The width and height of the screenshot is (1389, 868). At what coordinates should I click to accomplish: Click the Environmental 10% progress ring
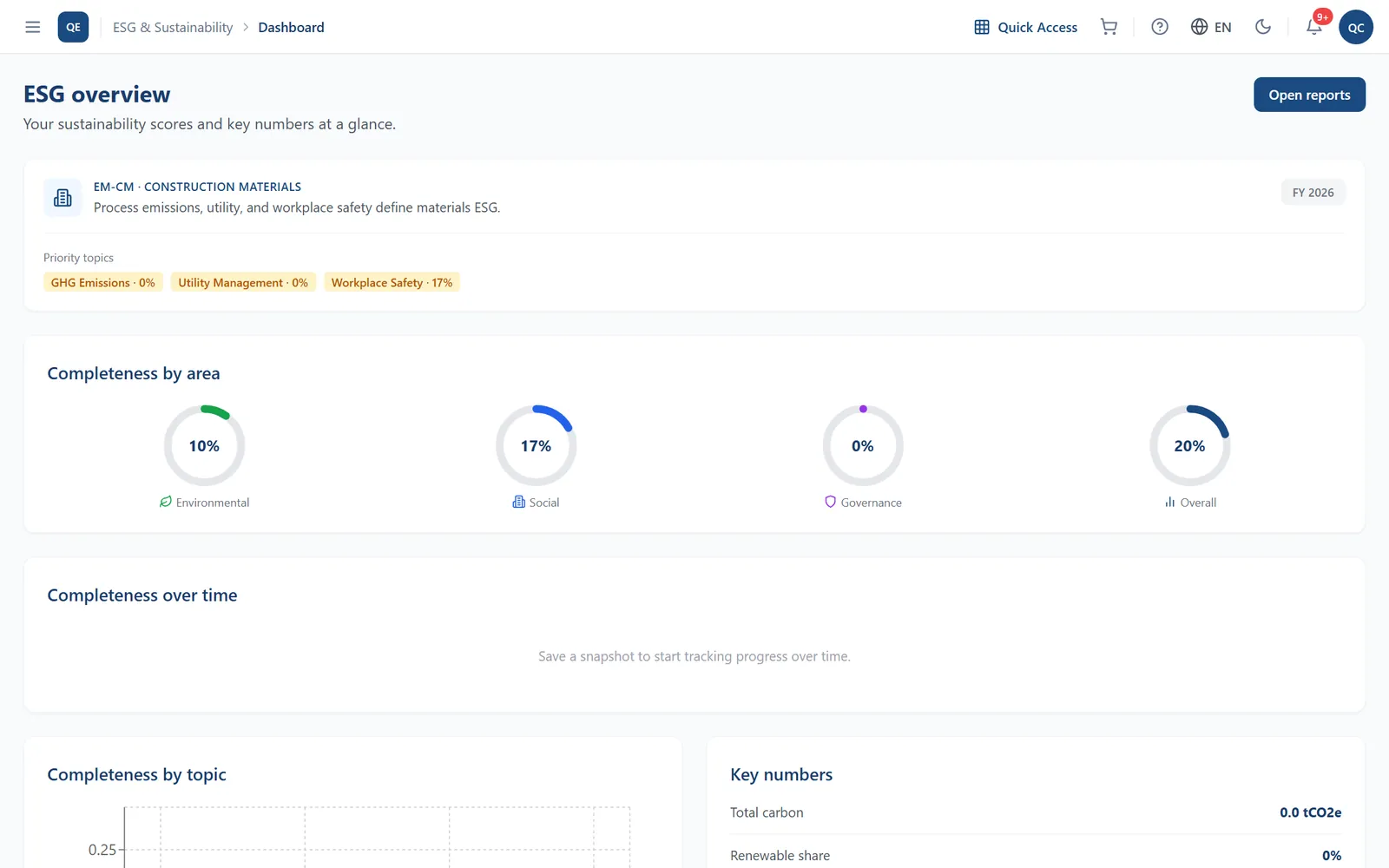pos(204,445)
